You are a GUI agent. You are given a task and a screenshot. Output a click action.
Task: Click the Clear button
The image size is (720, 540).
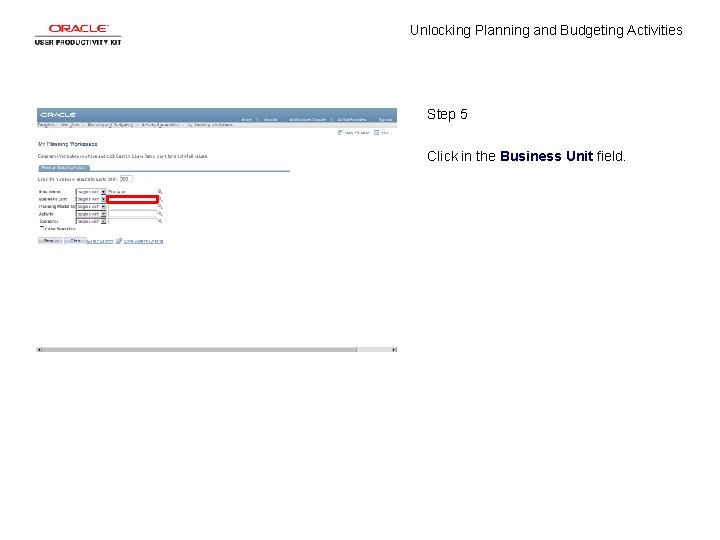pyautogui.click(x=75, y=241)
